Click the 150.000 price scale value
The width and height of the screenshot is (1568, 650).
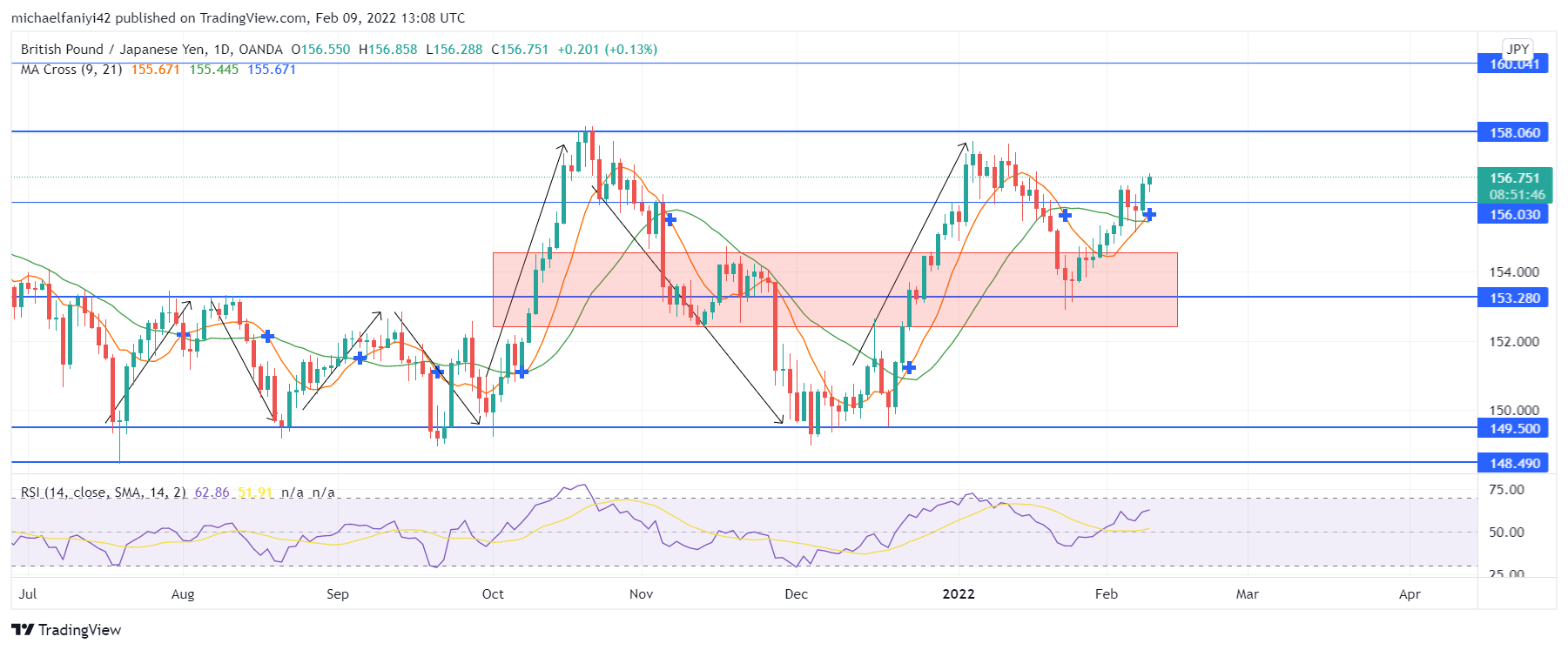tap(1514, 411)
